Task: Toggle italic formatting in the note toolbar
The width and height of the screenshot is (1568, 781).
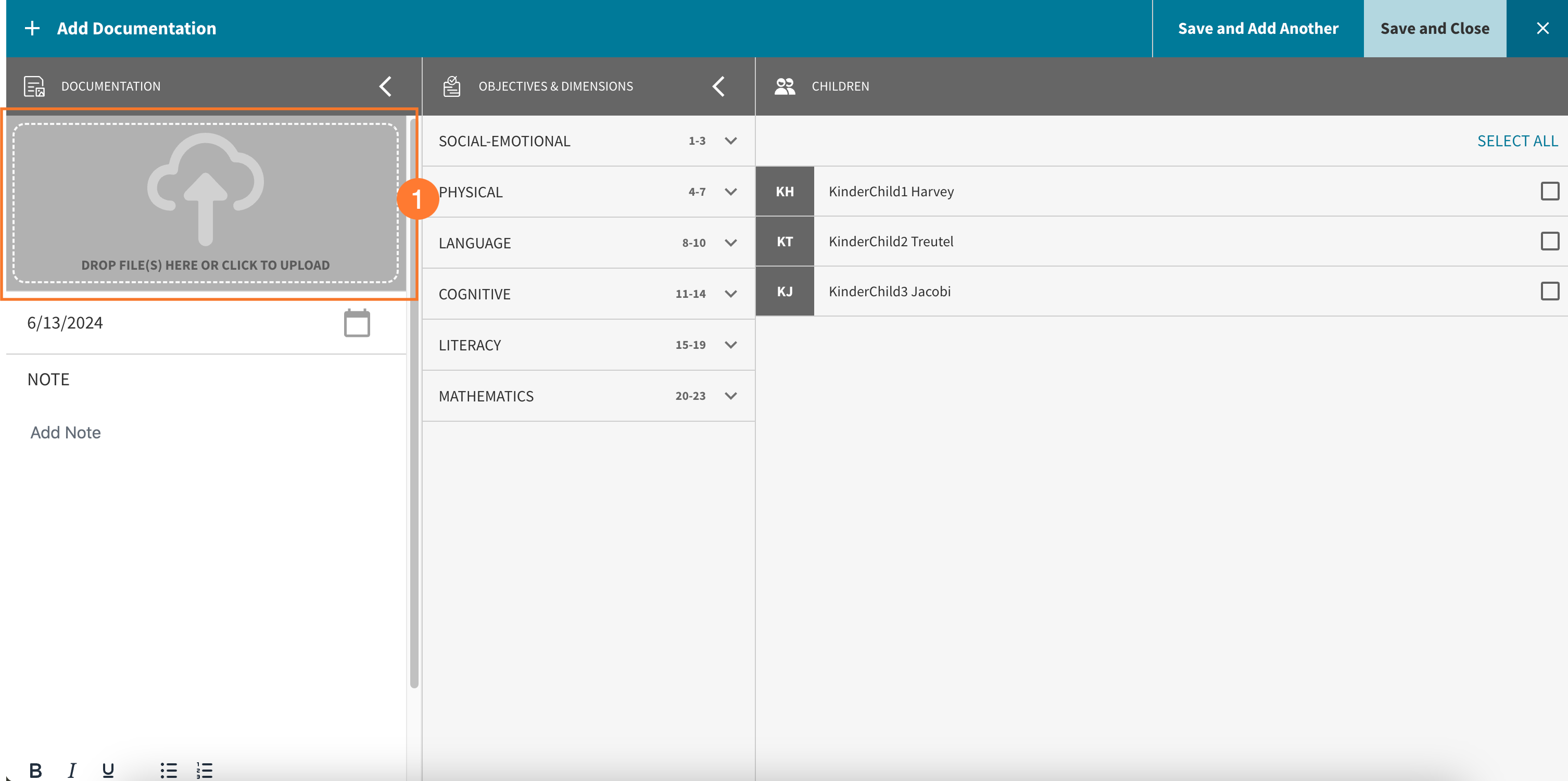Action: coord(71,770)
